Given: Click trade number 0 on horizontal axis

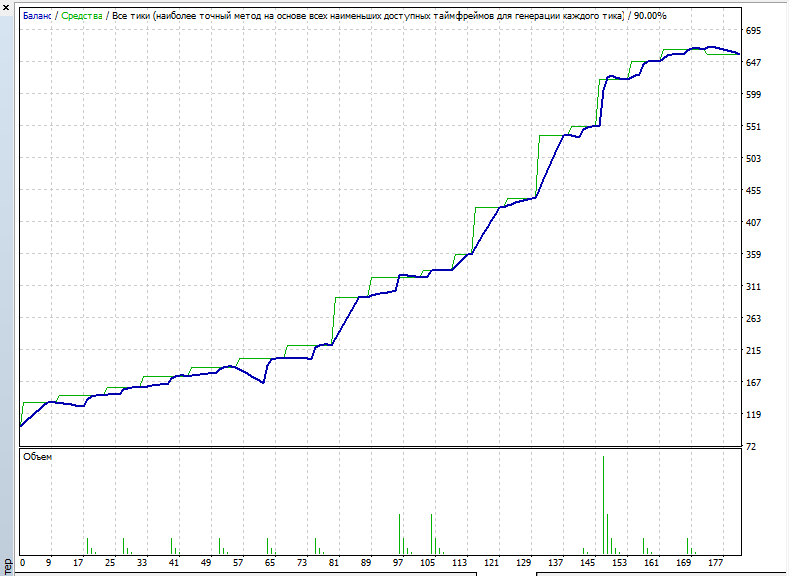Looking at the screenshot, I should (22, 563).
